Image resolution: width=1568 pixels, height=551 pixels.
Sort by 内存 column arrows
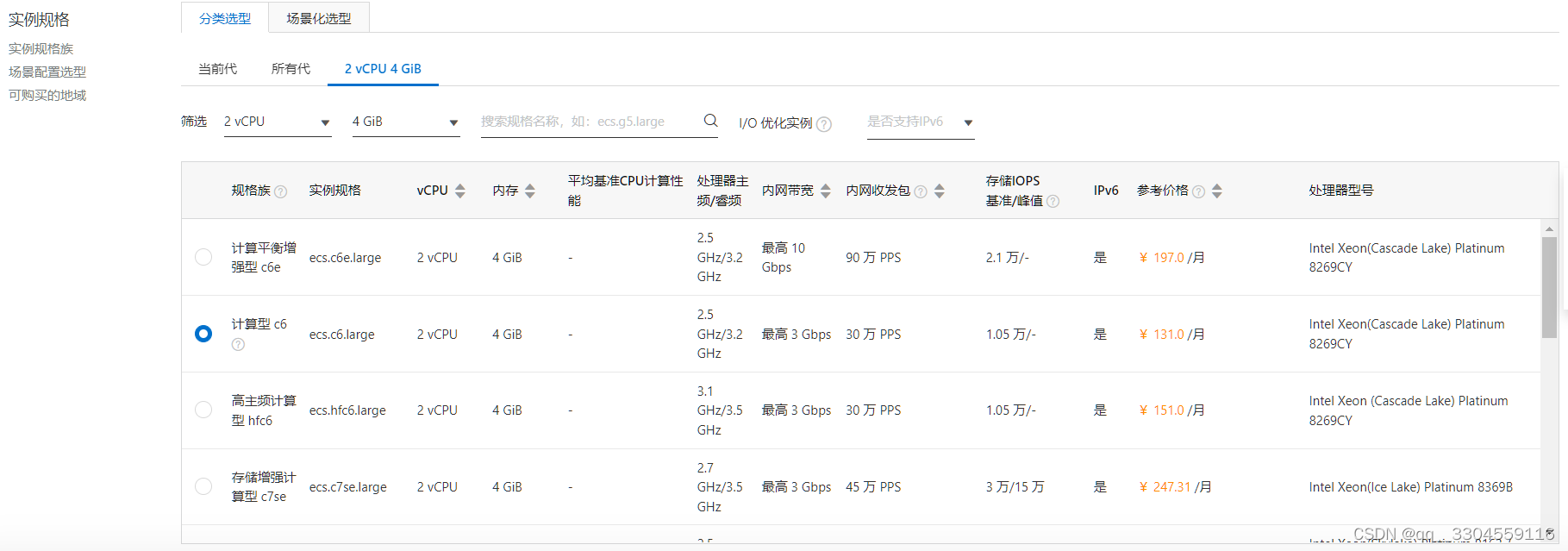[x=530, y=191]
